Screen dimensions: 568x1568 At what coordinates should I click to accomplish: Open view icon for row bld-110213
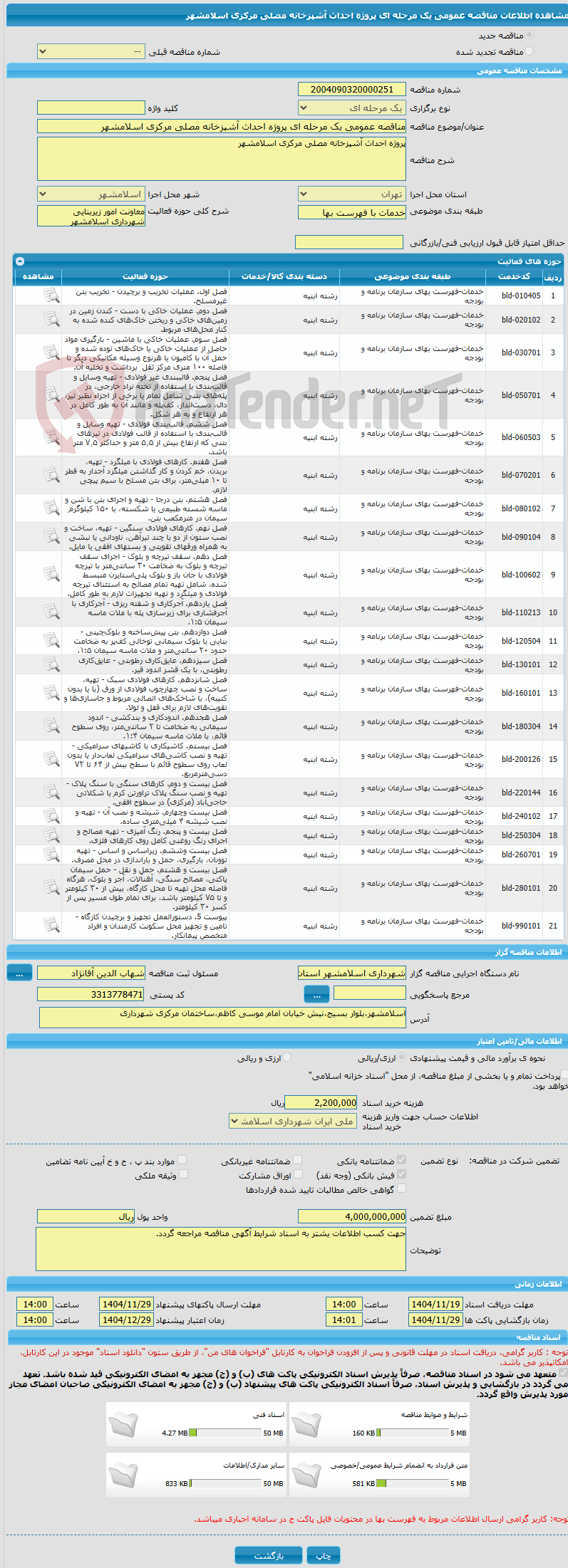coord(51,612)
